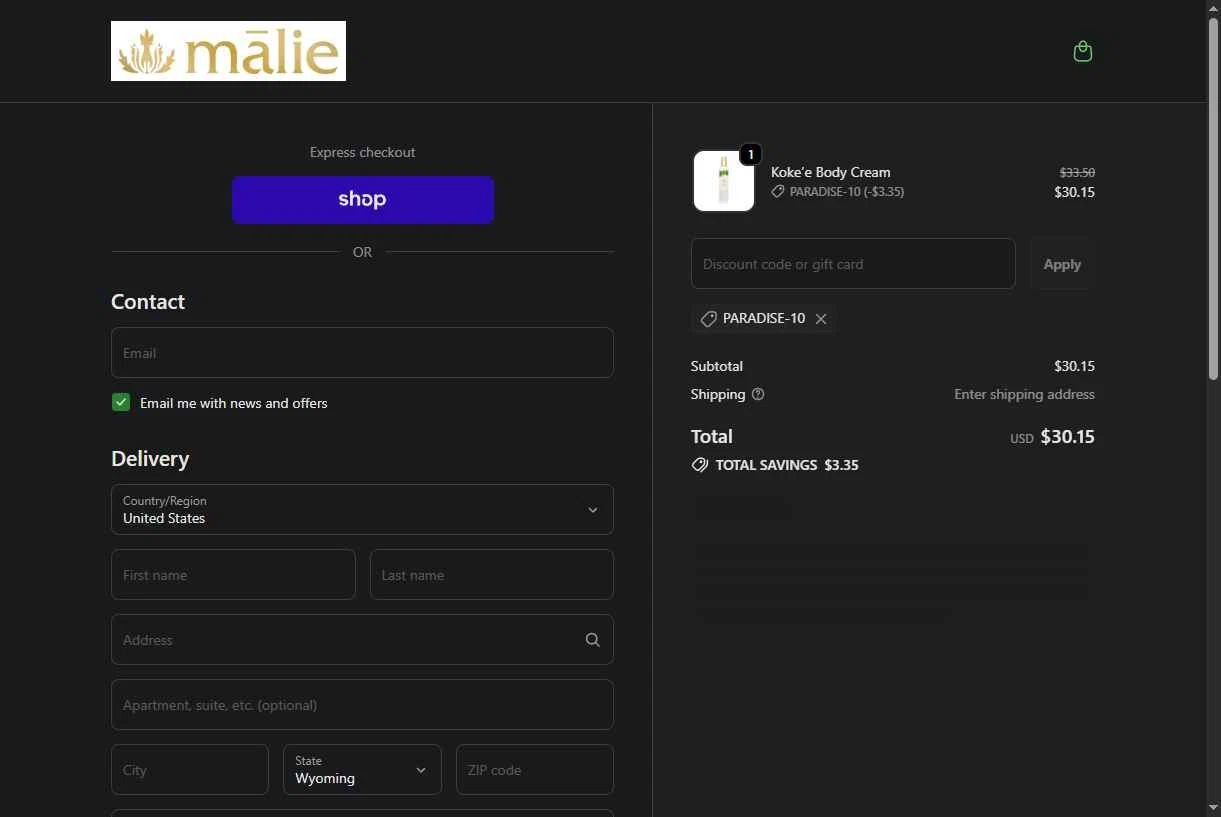Click the Apply discount button
This screenshot has width=1221, height=817.
[1062, 264]
